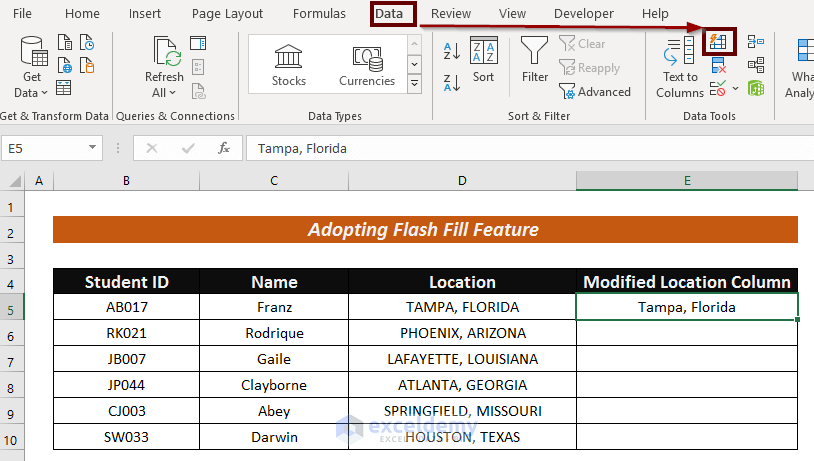Image resolution: width=814 pixels, height=461 pixels.
Task: Reapply the filter
Action: point(589,68)
